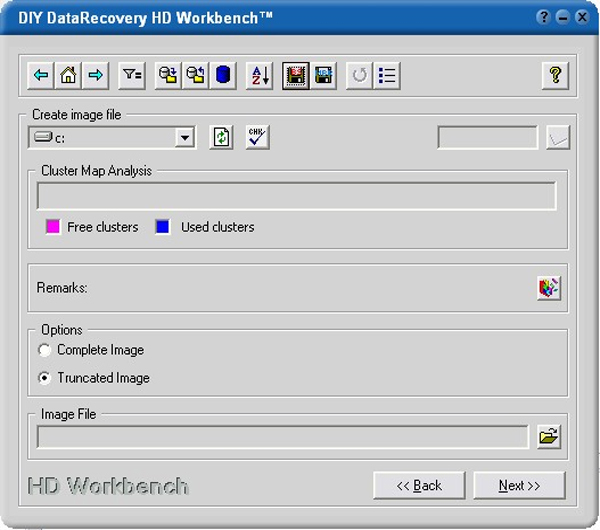This screenshot has height=530, width=600.
Task: Click the title bar help question button
Action: click(x=543, y=17)
